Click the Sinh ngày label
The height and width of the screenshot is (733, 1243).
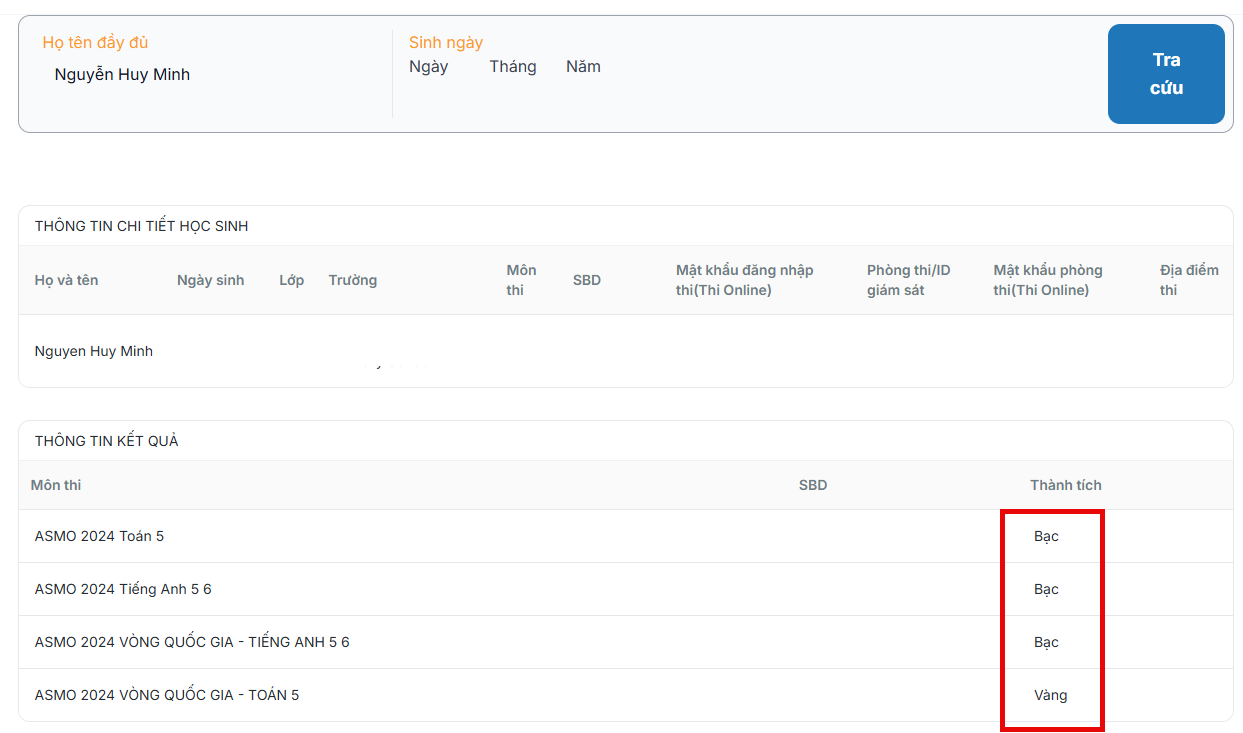tap(446, 43)
